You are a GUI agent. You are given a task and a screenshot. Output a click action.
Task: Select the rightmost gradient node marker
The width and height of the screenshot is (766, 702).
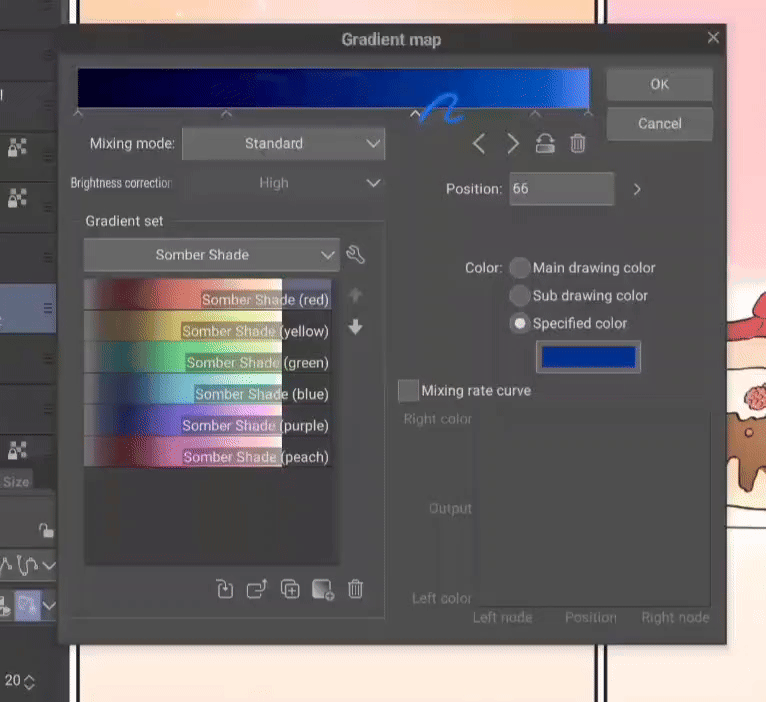(x=588, y=114)
